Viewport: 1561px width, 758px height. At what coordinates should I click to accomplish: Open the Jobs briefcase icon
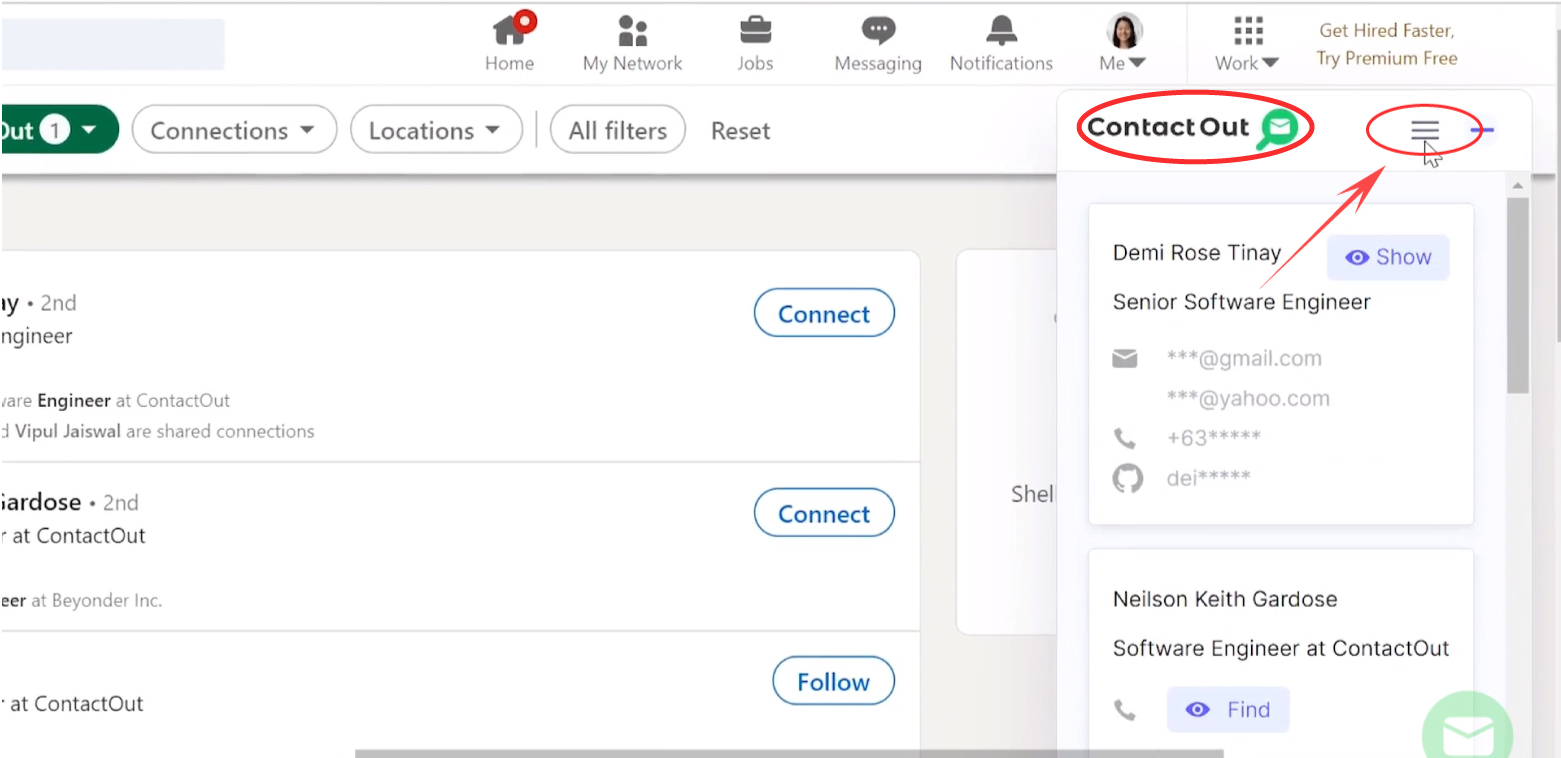(755, 30)
